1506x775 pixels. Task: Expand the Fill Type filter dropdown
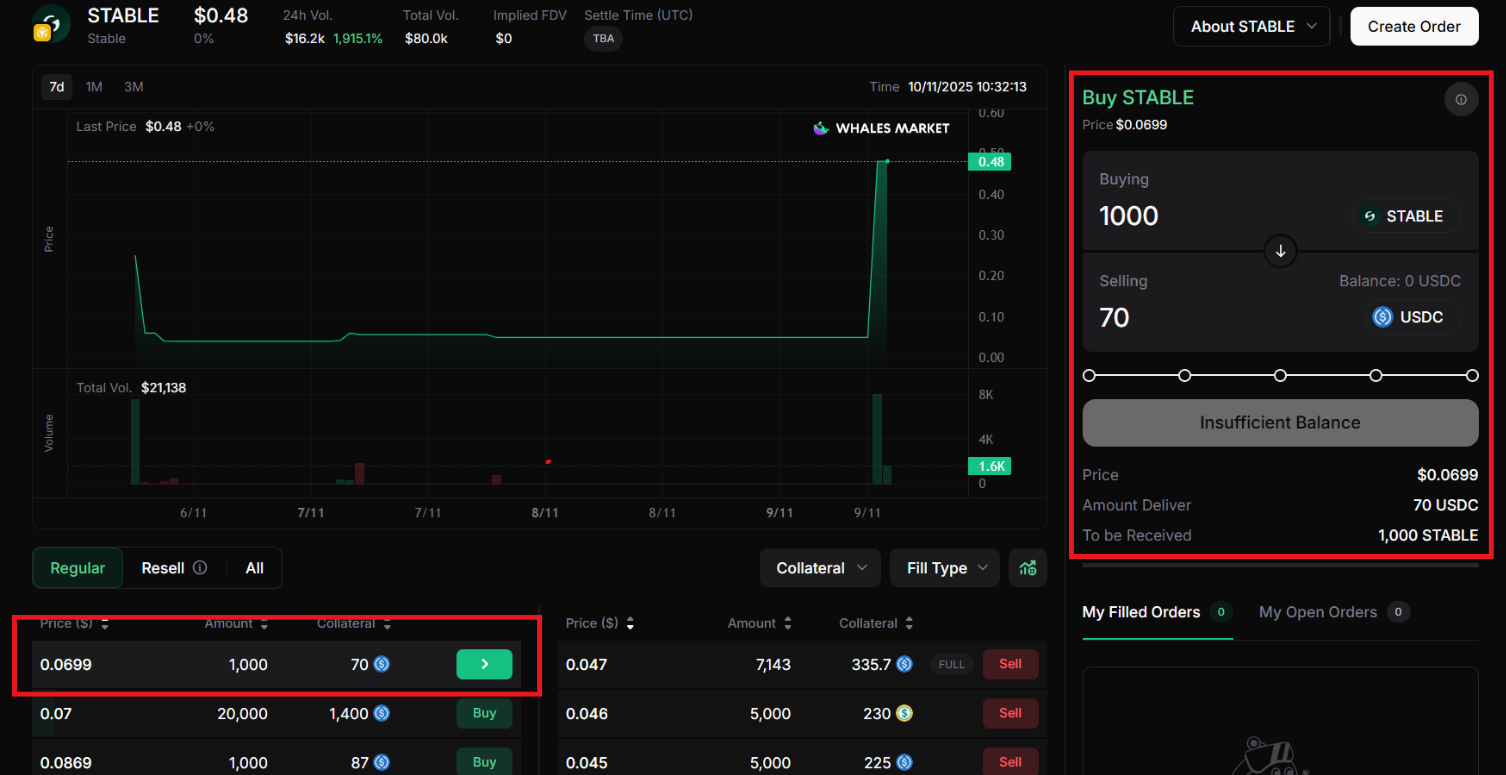click(x=945, y=568)
